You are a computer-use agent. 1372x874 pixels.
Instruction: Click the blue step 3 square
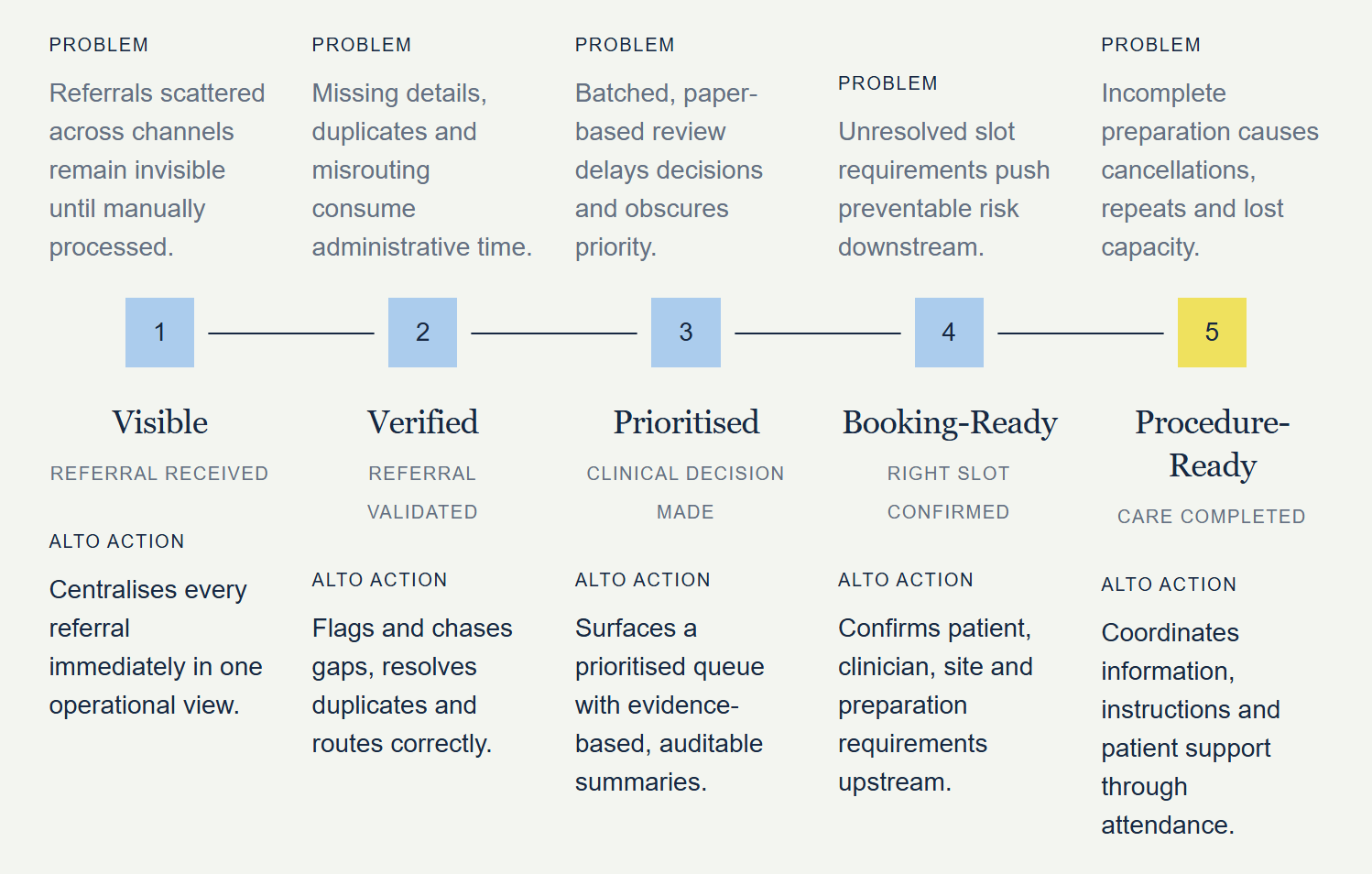coord(686,333)
